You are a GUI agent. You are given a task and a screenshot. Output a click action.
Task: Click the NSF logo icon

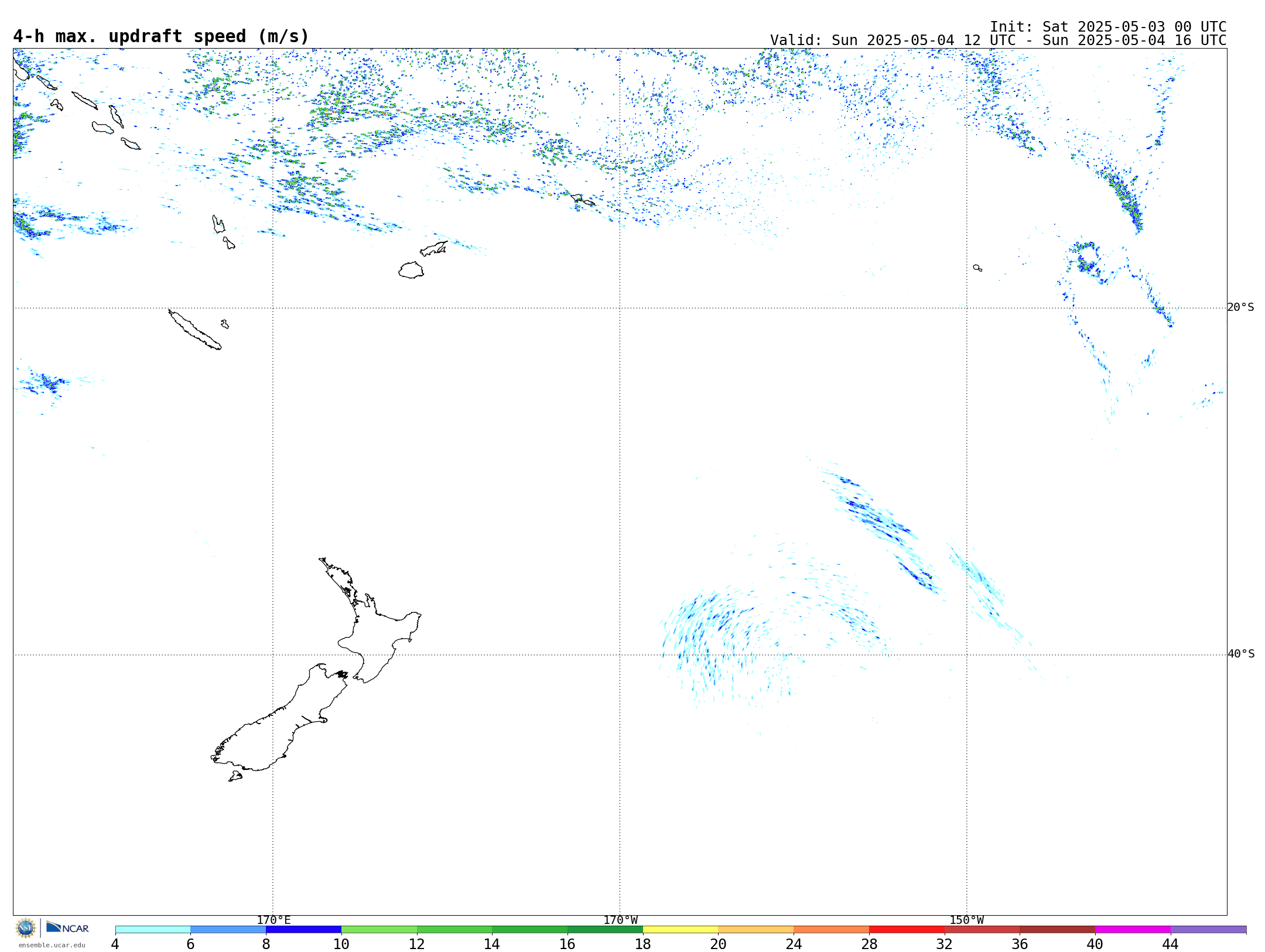pyautogui.click(x=26, y=928)
